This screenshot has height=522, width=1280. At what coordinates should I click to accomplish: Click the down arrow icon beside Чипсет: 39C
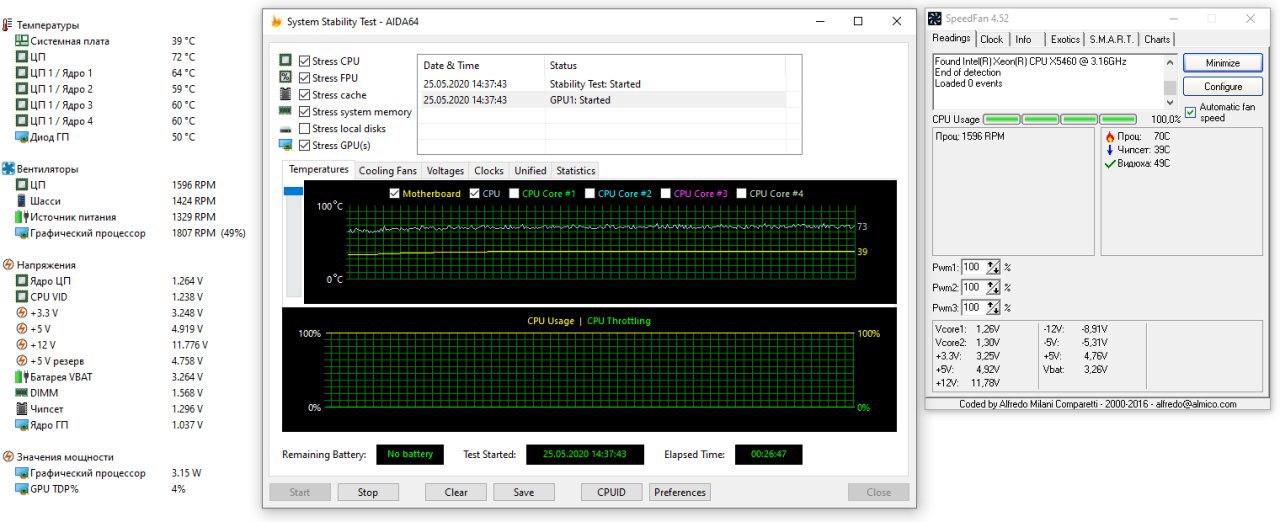(x=1110, y=150)
